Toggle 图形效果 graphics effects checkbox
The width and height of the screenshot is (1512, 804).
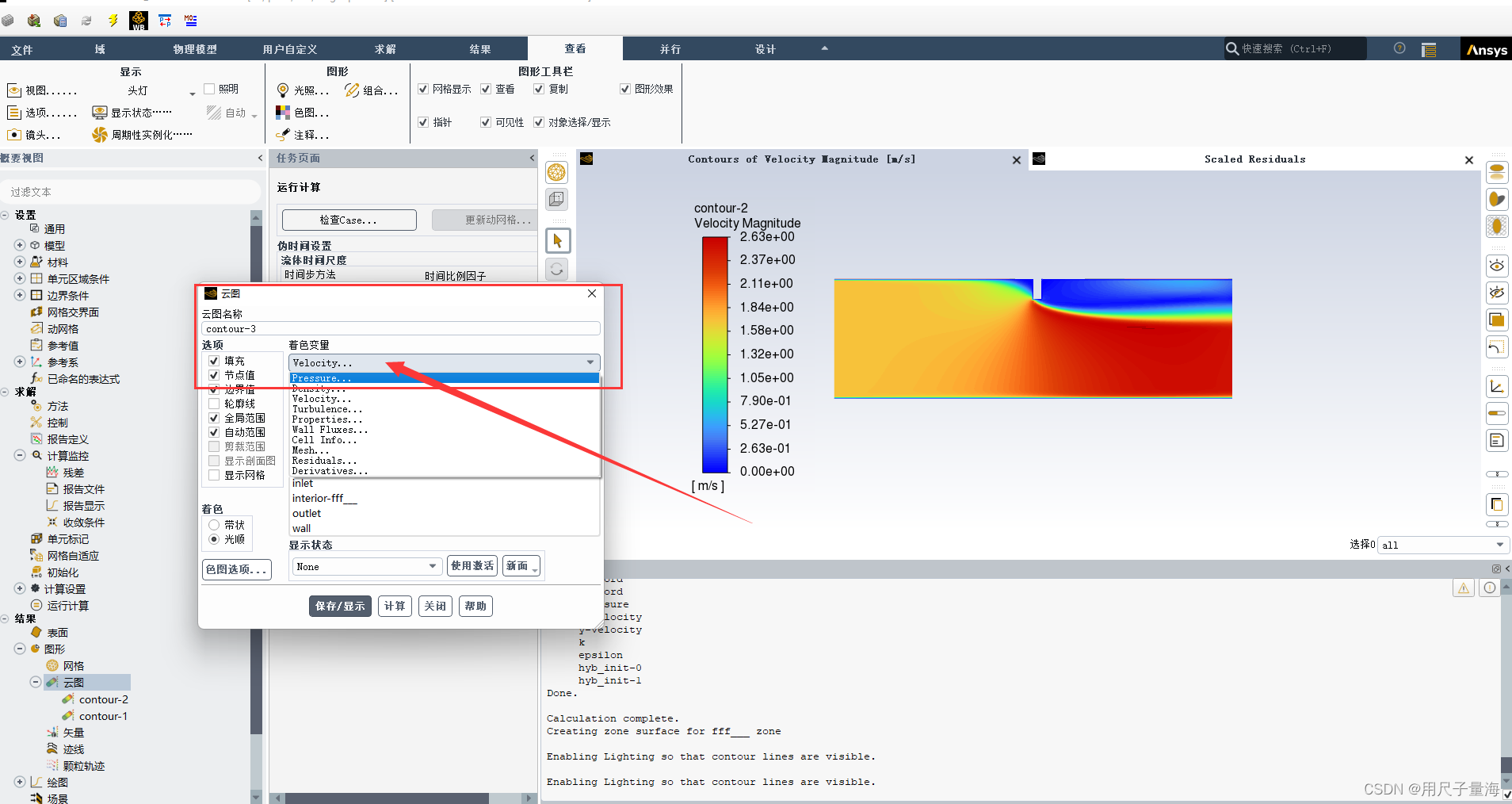tap(625, 89)
